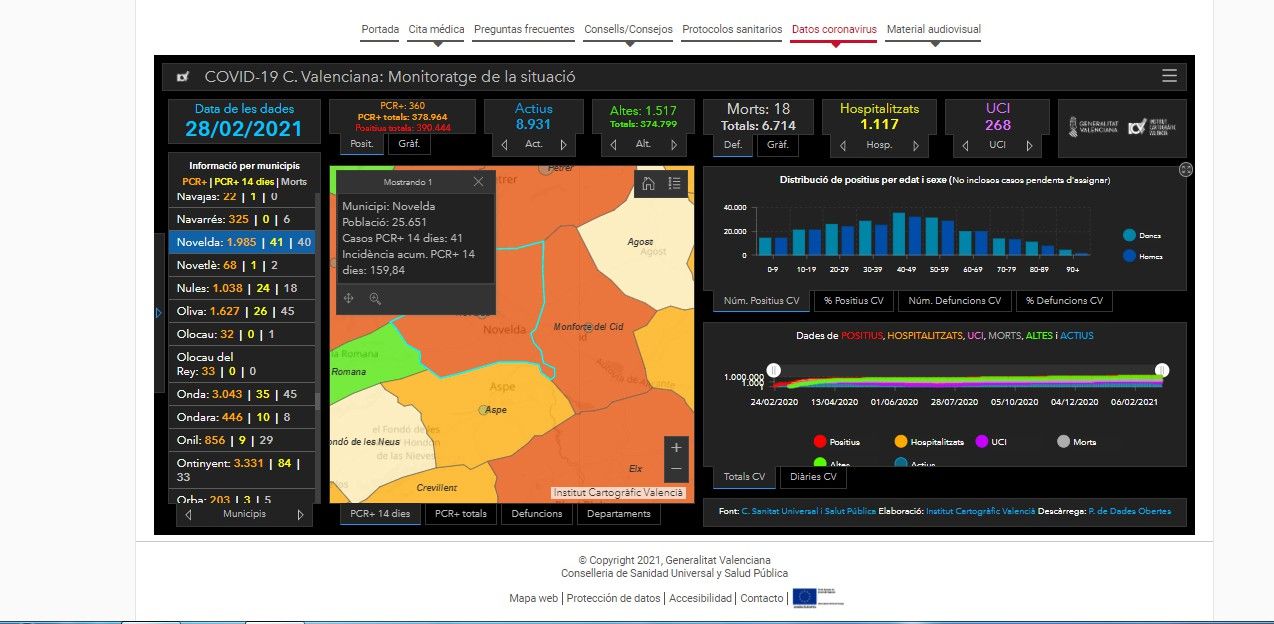Open the dashboard hamburger menu
The height and width of the screenshot is (624, 1274).
pyautogui.click(x=1169, y=76)
